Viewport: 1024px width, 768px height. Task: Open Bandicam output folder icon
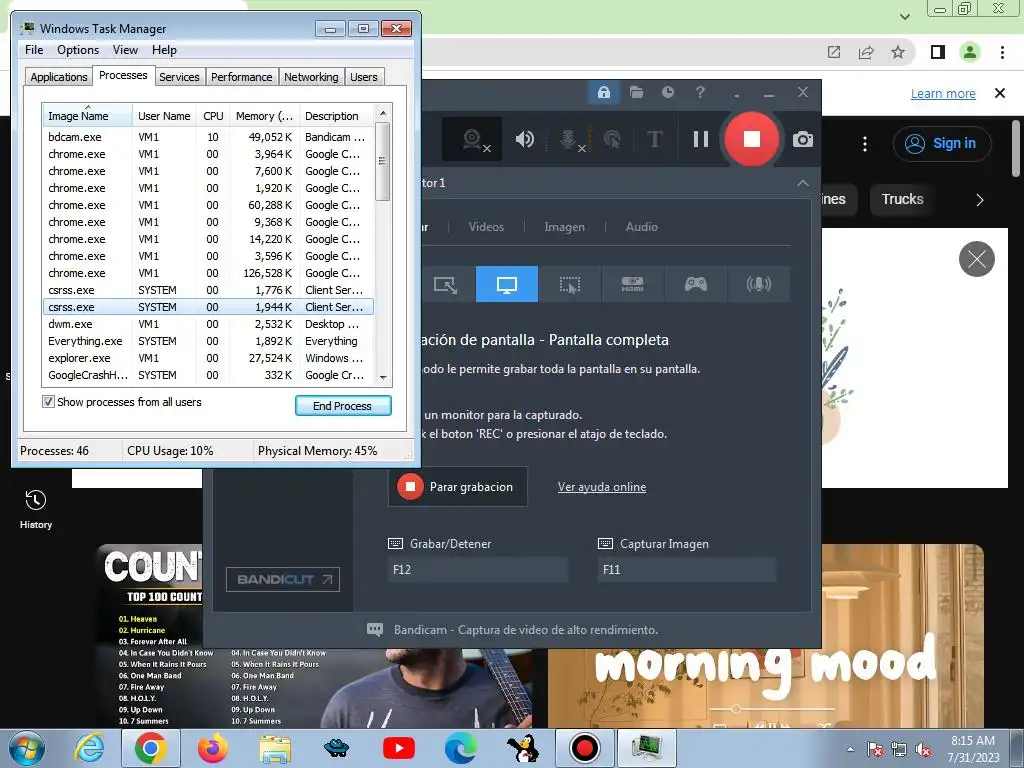[636, 92]
